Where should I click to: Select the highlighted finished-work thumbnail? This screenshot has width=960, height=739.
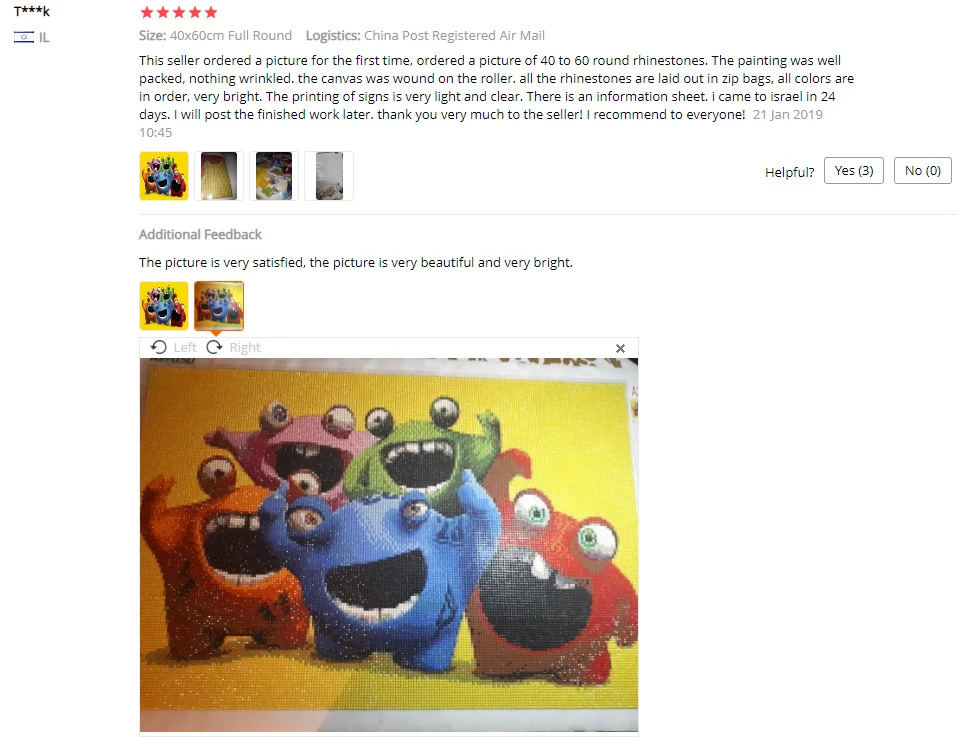click(x=219, y=306)
